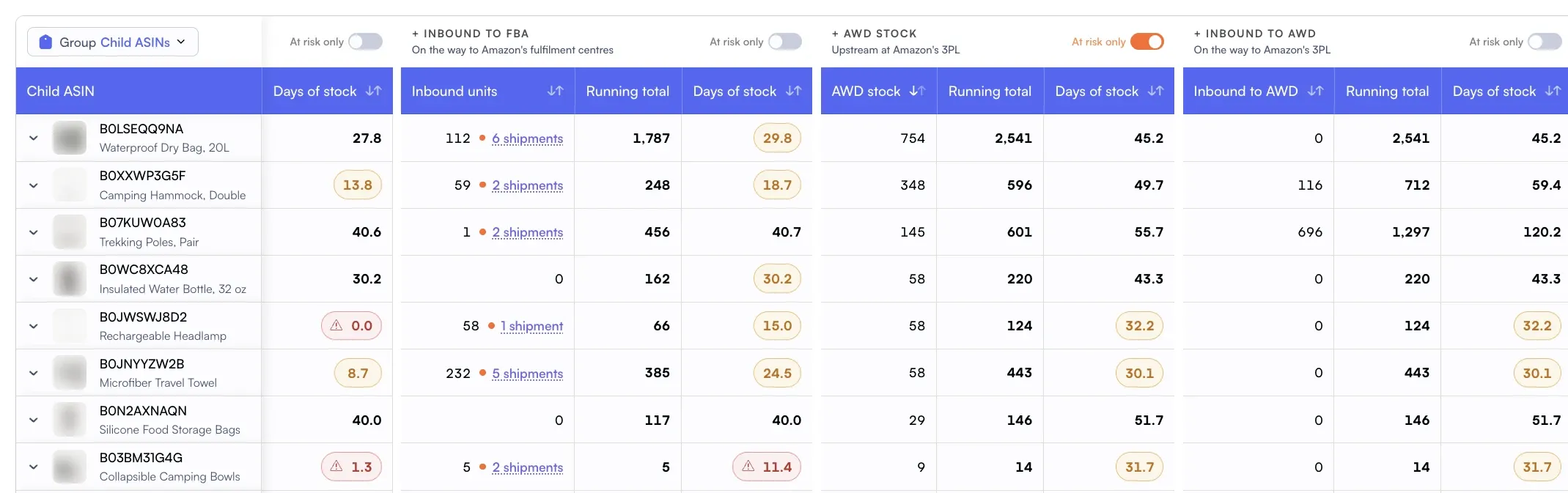
Task: Click the Running total header under Inbound to FBA
Action: coord(627,91)
